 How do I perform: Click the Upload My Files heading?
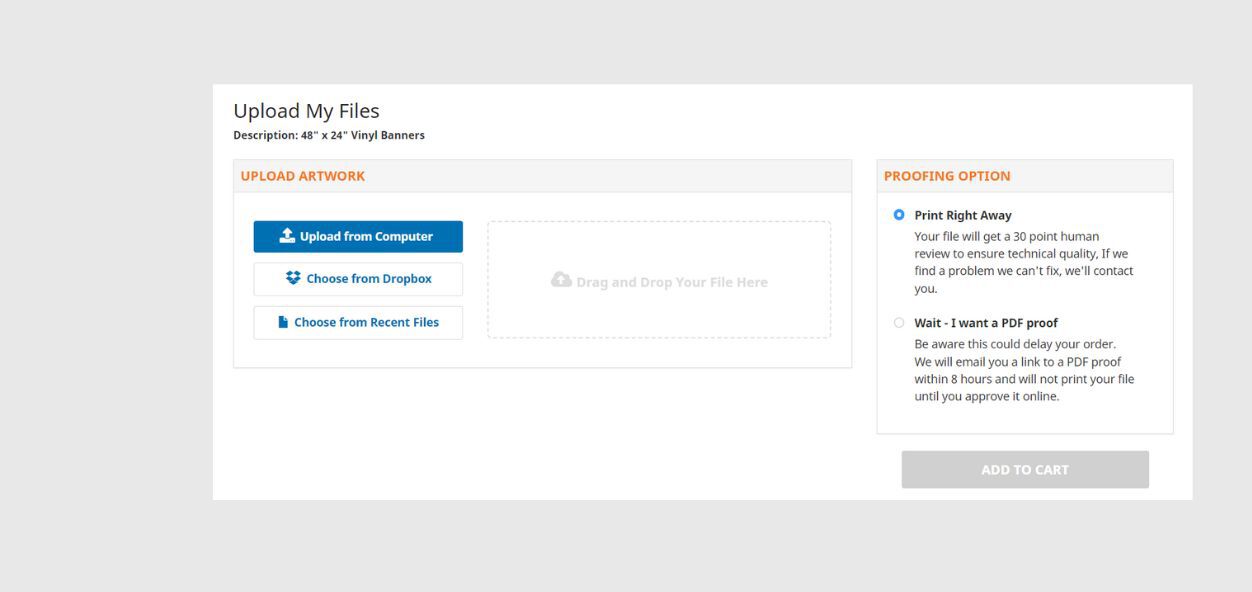tap(306, 111)
